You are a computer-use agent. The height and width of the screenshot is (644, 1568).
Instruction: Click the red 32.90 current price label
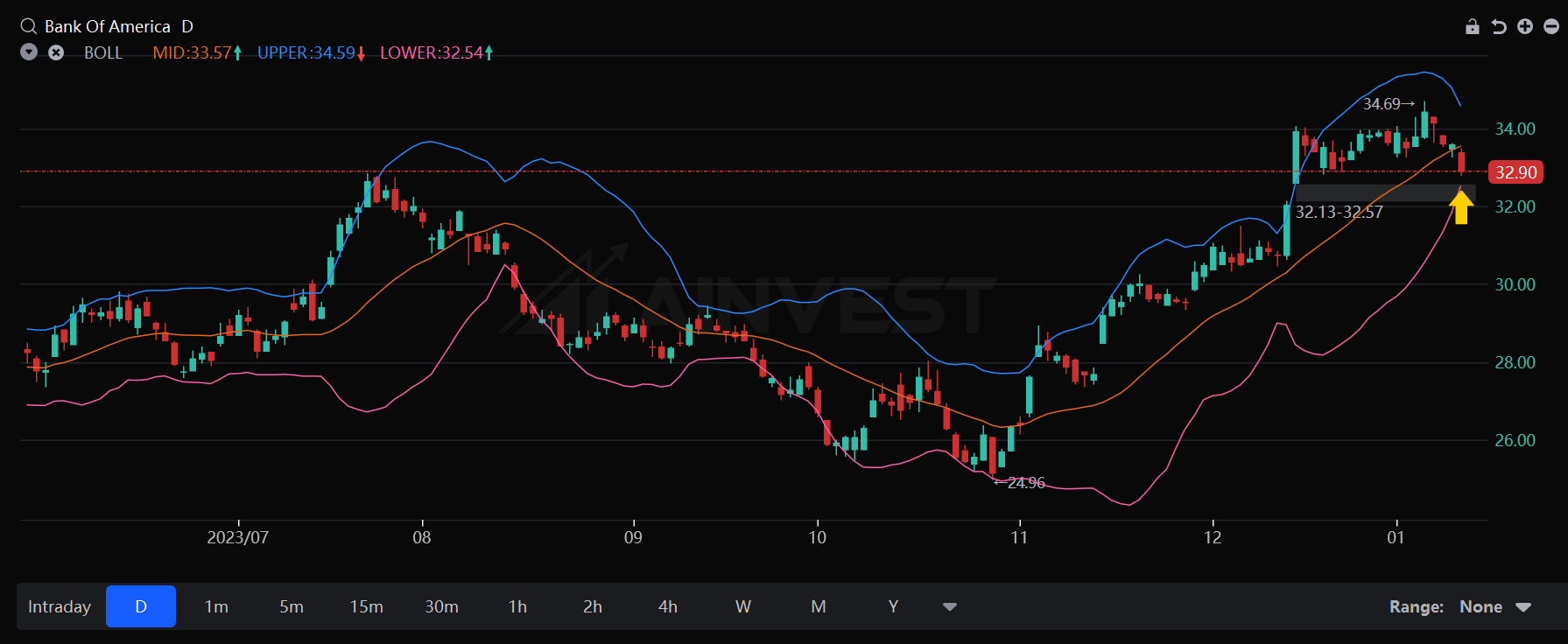(x=1515, y=172)
